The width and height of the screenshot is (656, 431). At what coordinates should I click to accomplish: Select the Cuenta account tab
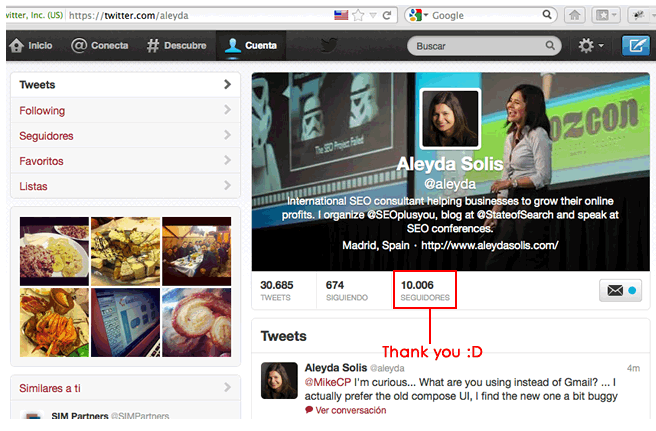251,46
